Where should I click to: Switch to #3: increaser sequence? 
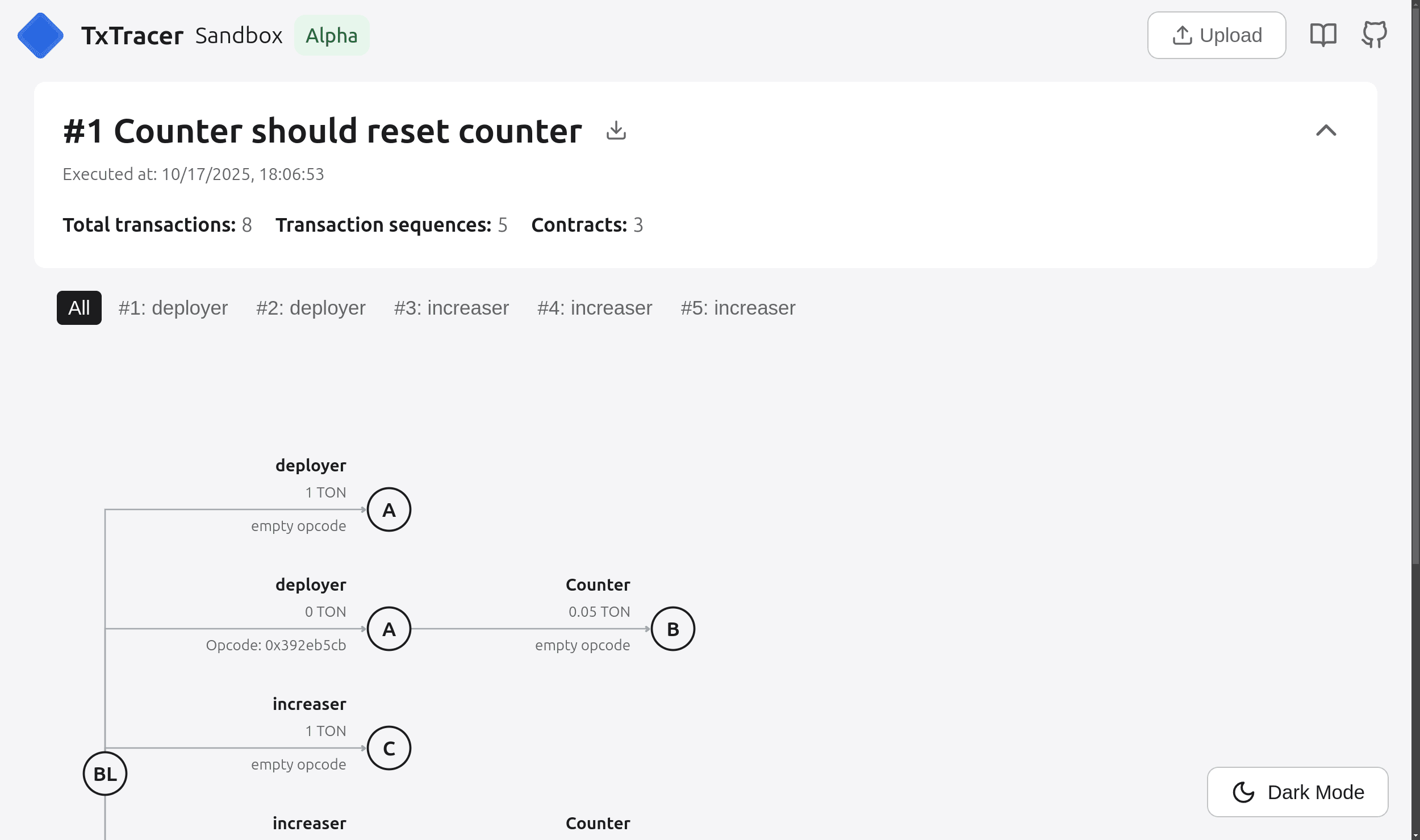pyautogui.click(x=452, y=308)
